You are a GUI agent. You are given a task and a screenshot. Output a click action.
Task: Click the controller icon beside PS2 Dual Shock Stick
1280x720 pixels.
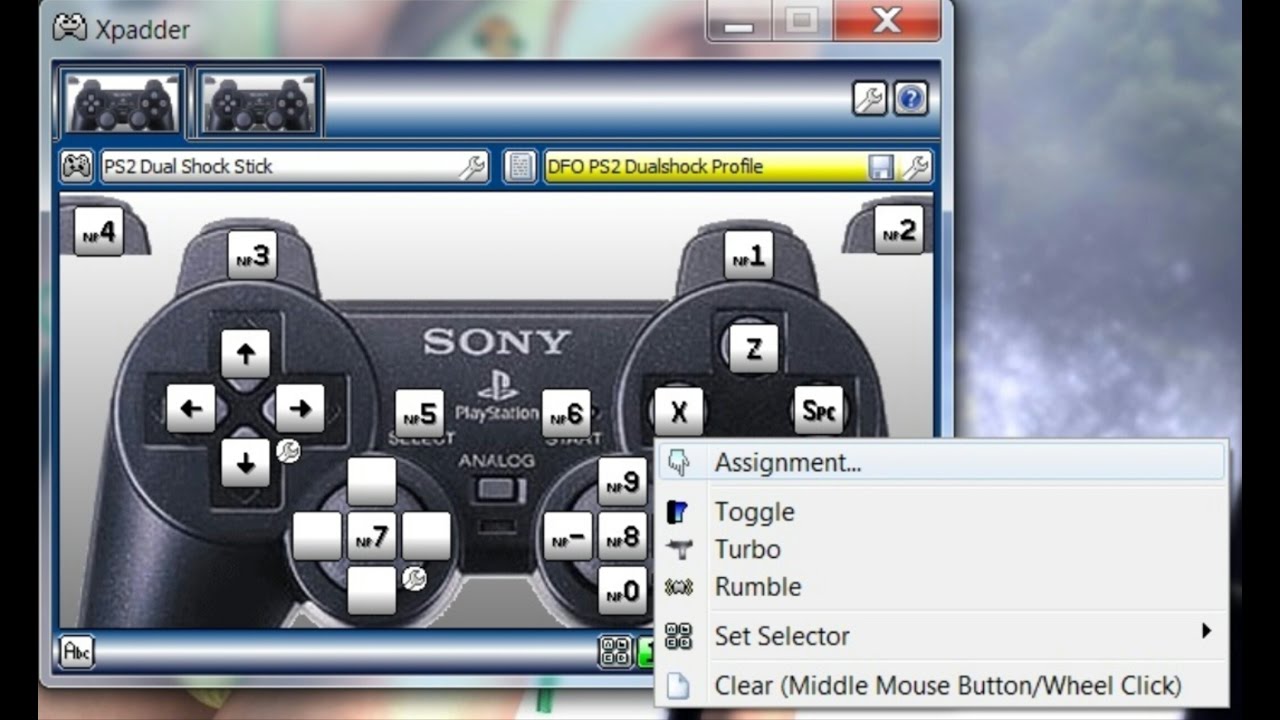77,166
